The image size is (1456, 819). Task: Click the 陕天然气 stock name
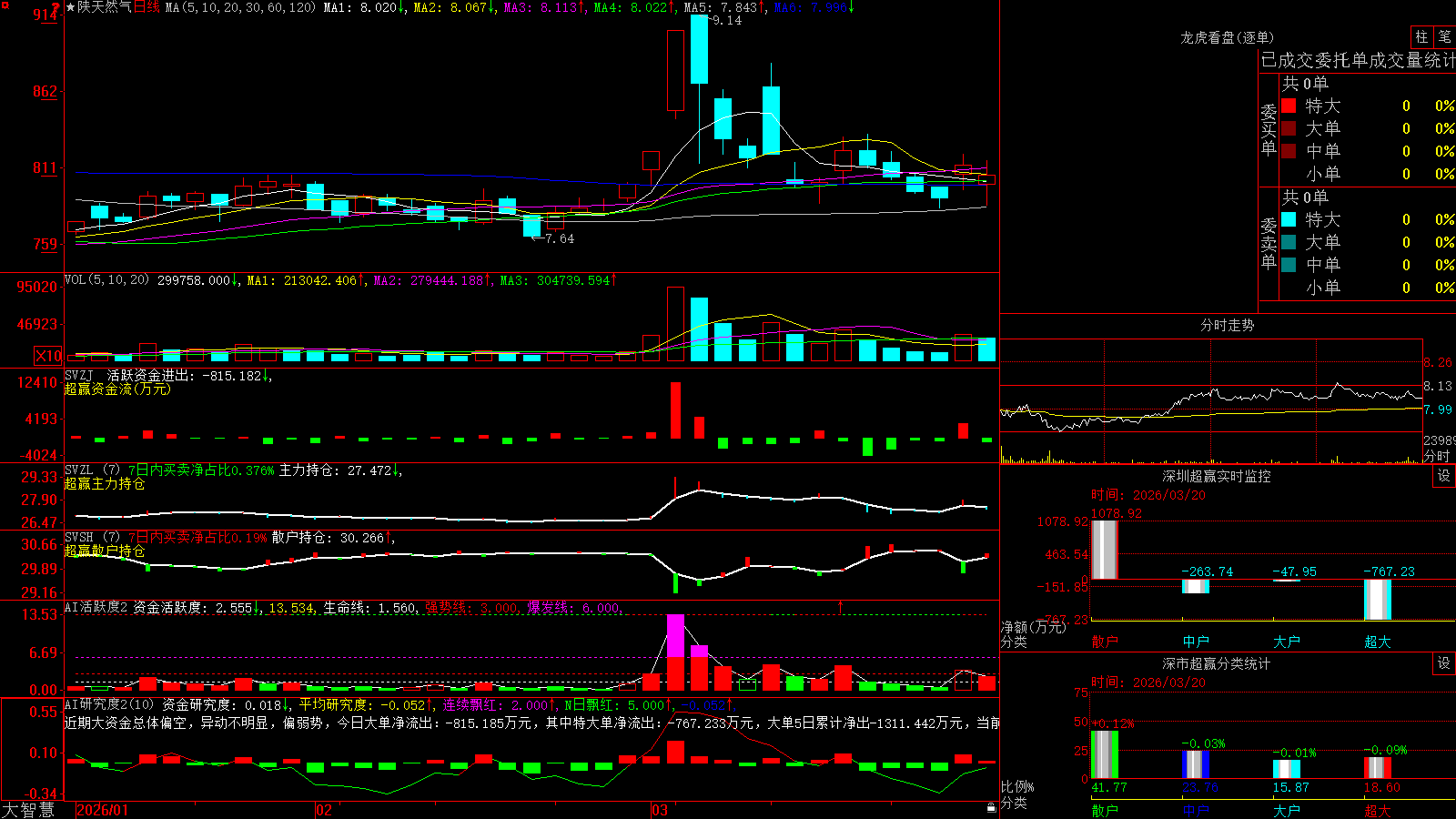coord(105,7)
